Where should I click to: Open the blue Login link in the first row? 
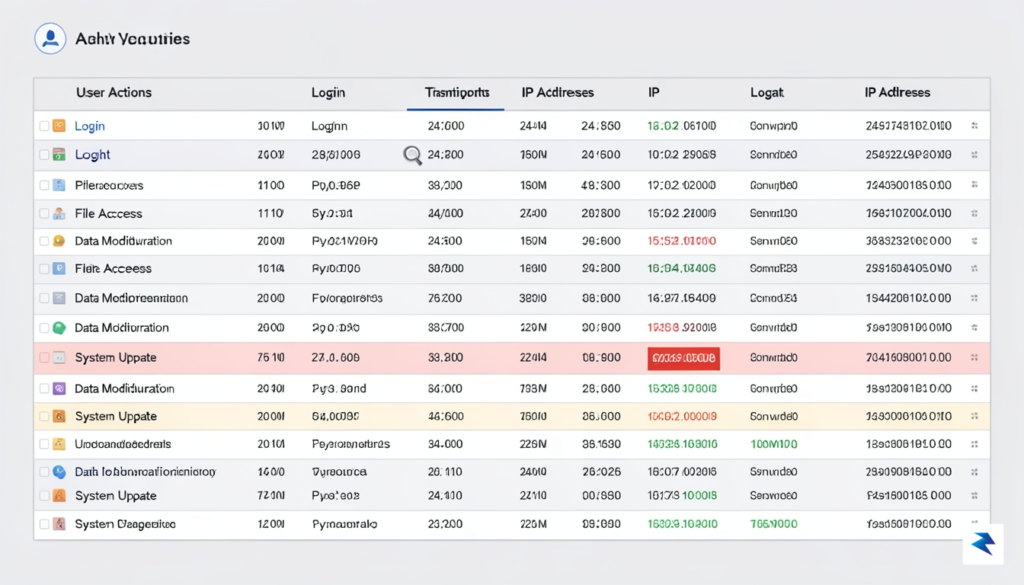(89, 126)
